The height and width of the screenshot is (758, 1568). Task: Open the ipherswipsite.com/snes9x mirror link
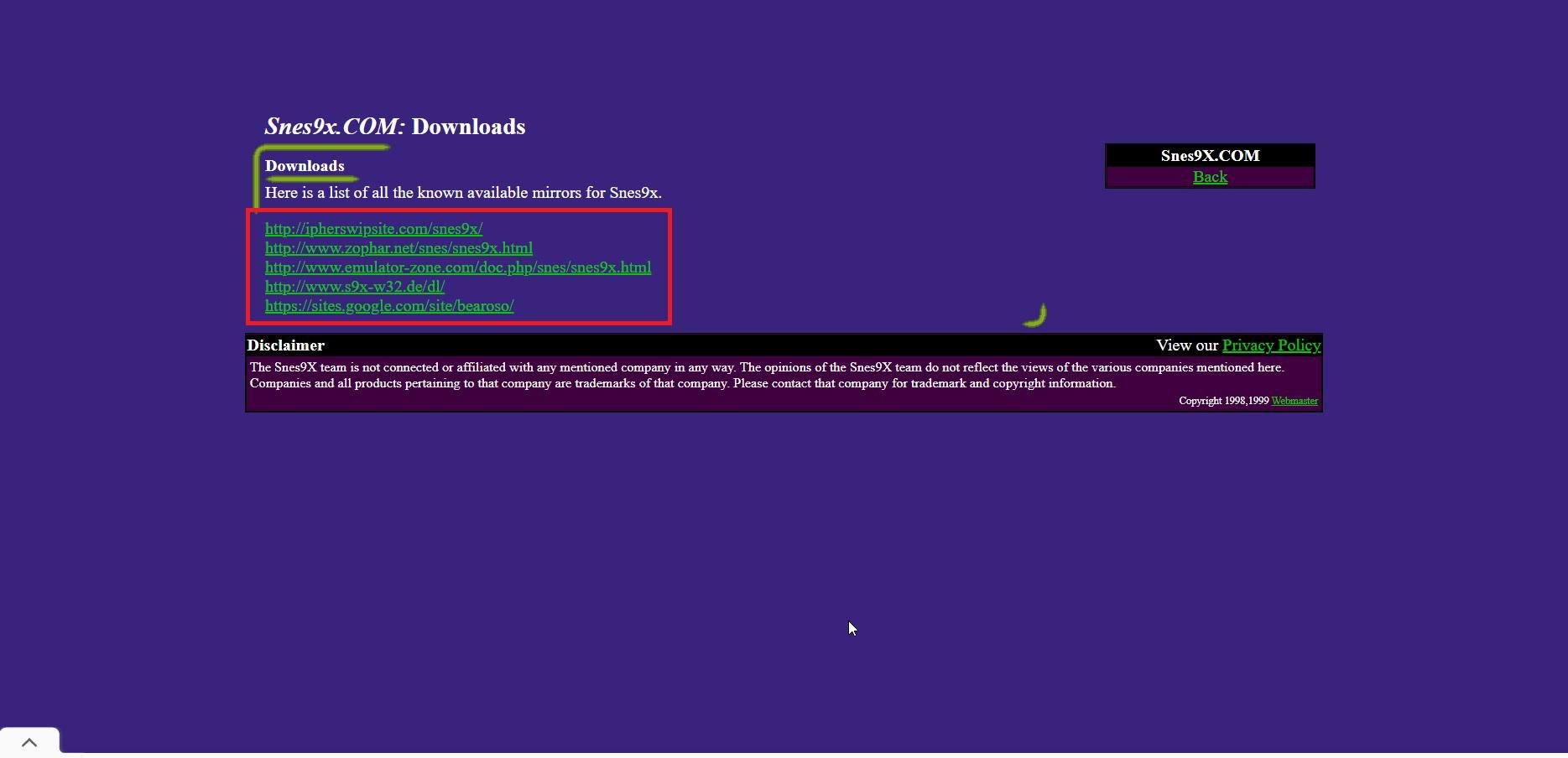pyautogui.click(x=373, y=229)
